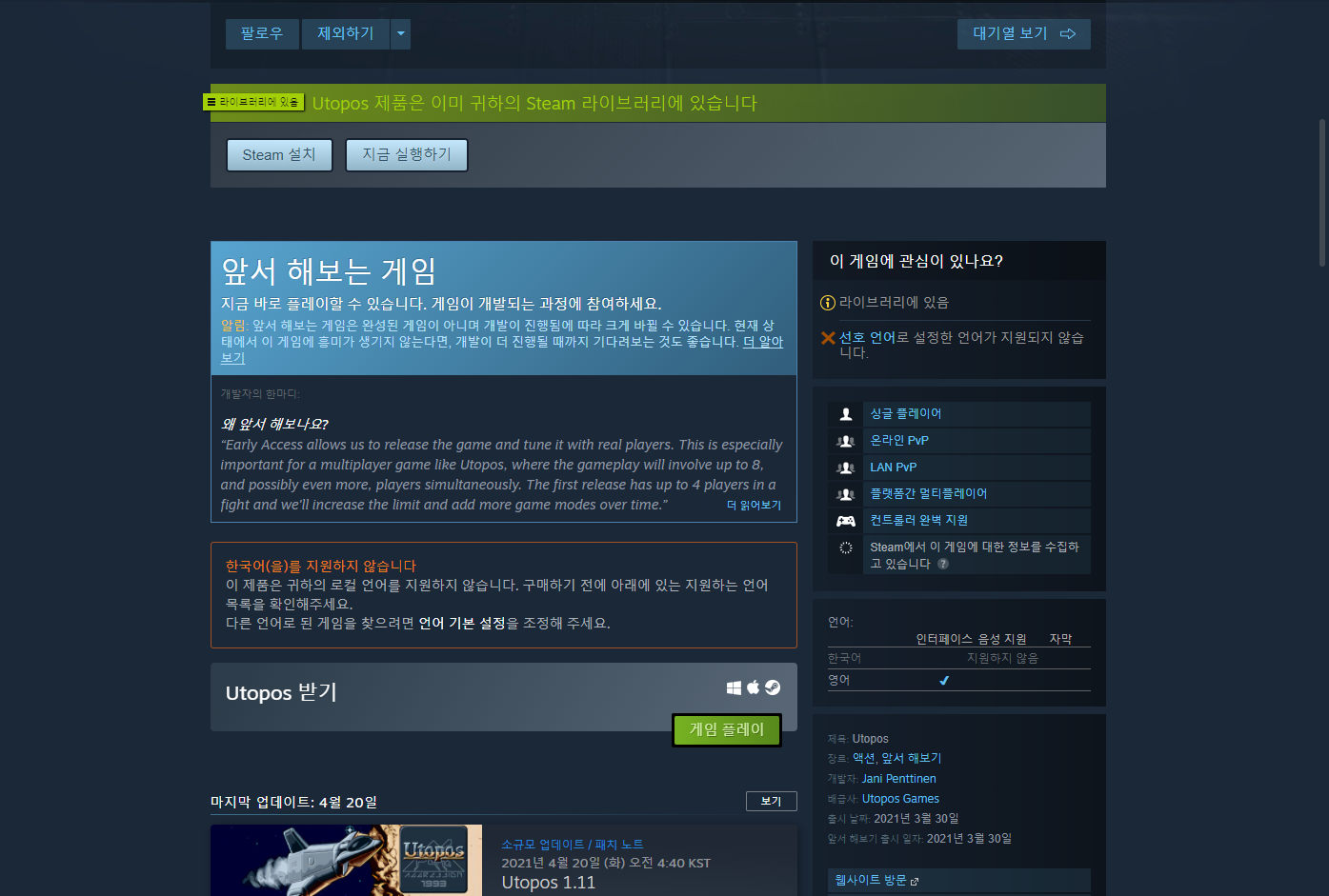Click the Apple macOS platform icon
The width and height of the screenshot is (1329, 896).
tap(753, 687)
